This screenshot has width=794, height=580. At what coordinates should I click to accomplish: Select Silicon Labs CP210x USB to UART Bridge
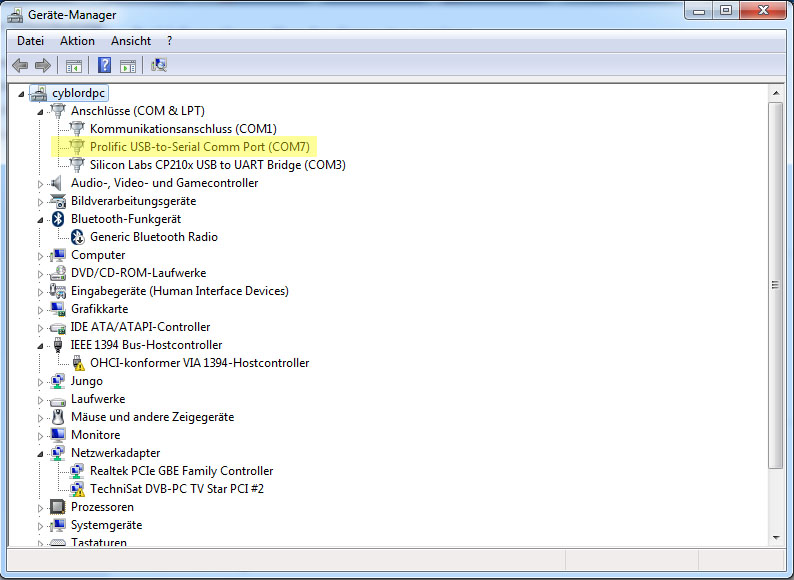point(218,165)
